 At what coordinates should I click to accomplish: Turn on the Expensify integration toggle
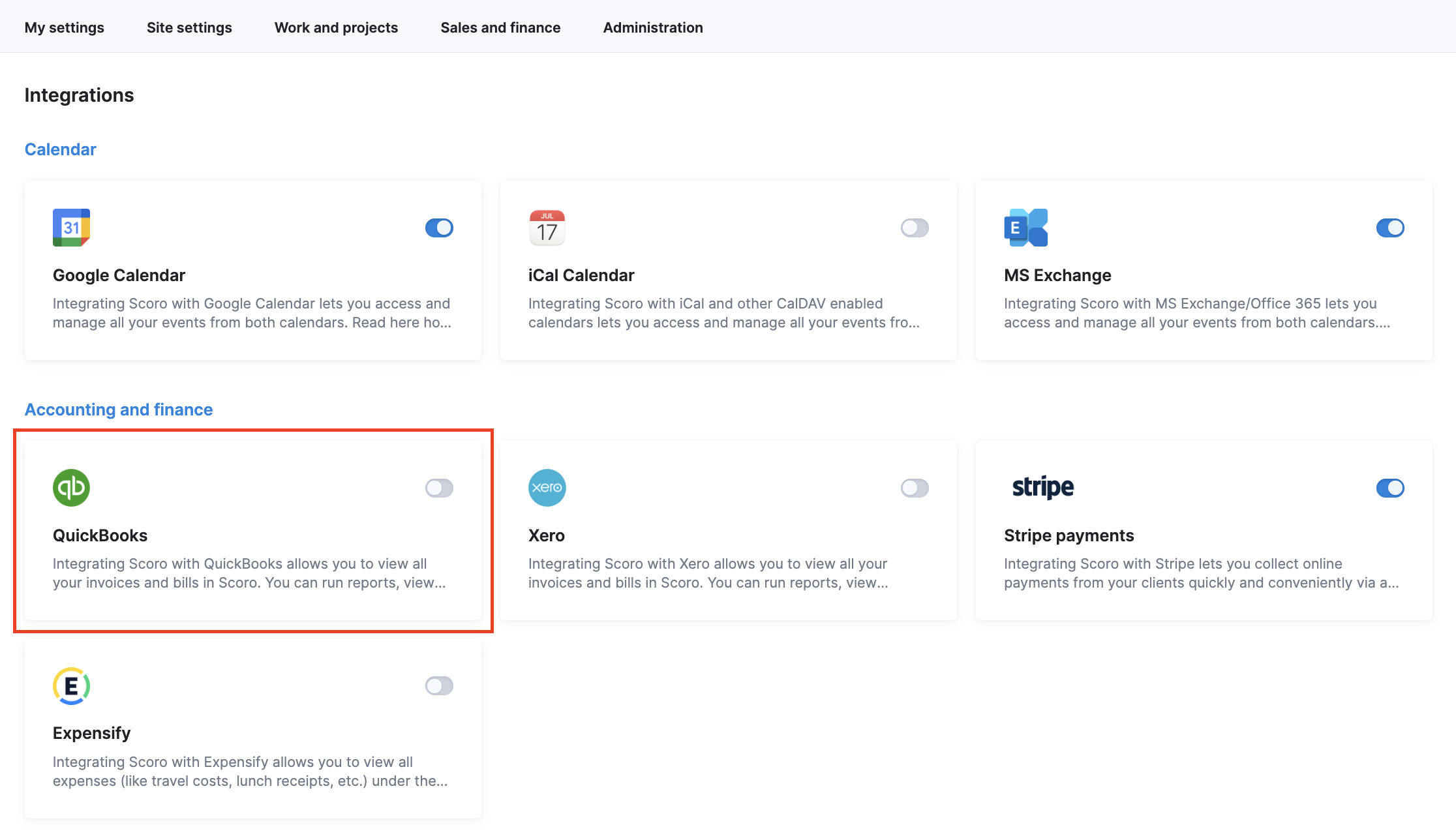point(439,685)
